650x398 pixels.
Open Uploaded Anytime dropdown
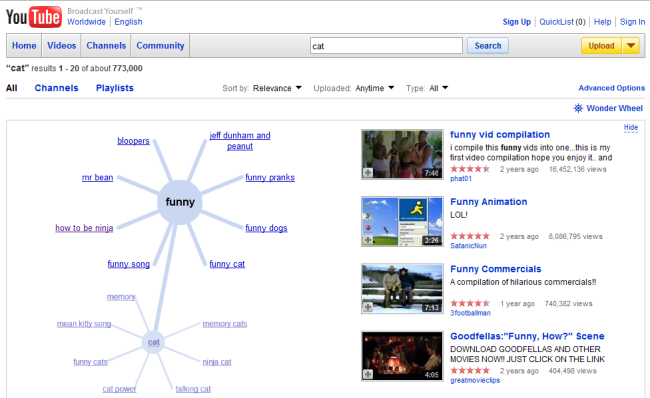(x=374, y=88)
